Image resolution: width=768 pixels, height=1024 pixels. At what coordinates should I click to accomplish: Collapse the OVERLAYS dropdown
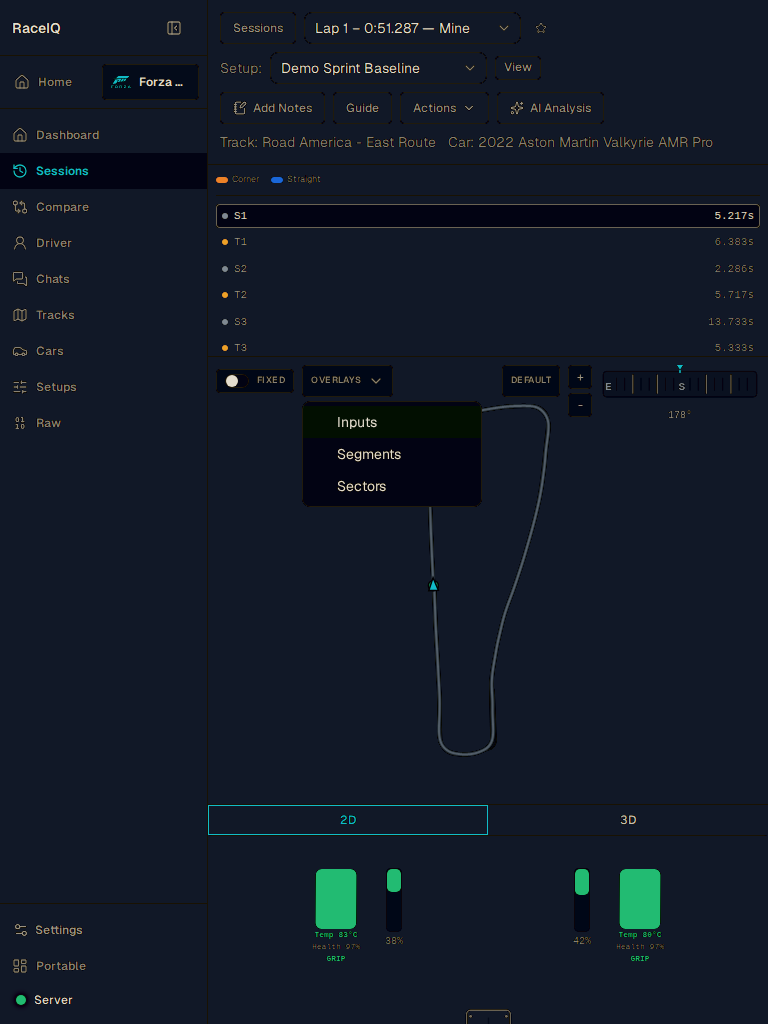[347, 381]
